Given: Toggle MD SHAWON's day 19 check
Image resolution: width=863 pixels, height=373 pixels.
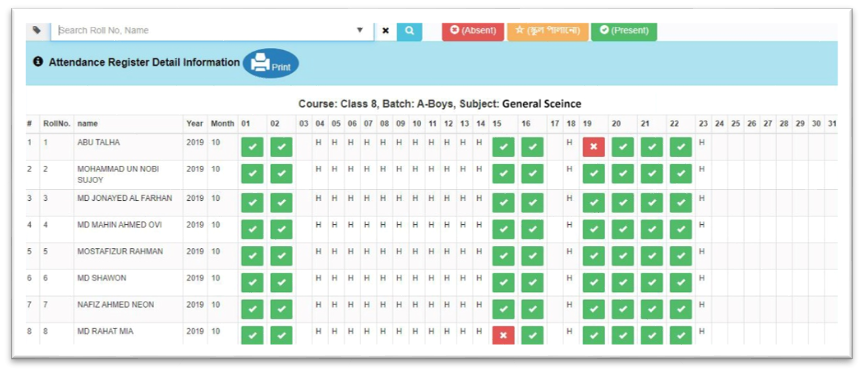Looking at the screenshot, I should click(x=594, y=283).
